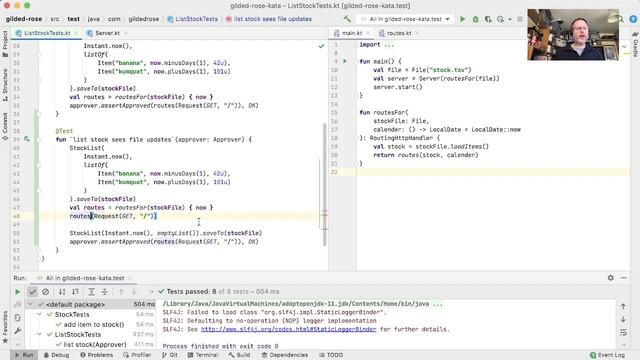Open dropdown arrow next to profile icon
640x360 pixels.
tap(510, 19)
